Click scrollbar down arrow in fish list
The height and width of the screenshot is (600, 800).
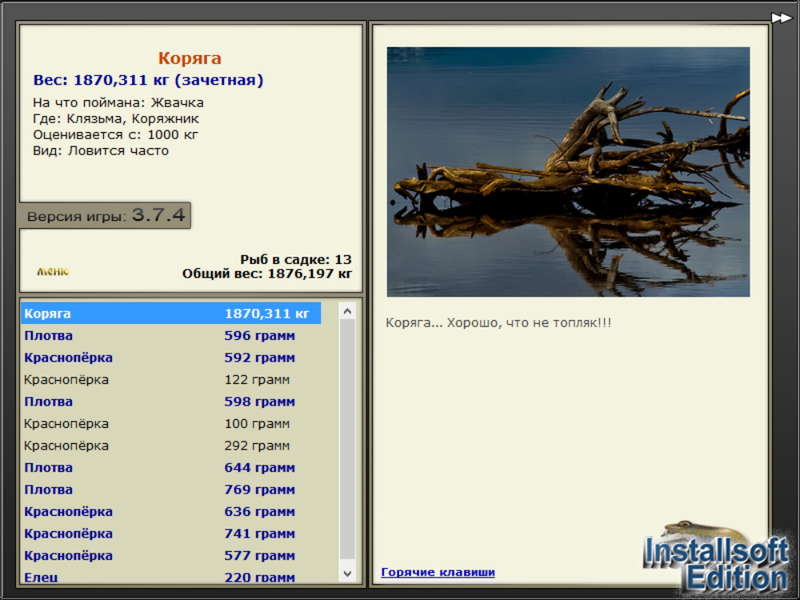pos(347,573)
